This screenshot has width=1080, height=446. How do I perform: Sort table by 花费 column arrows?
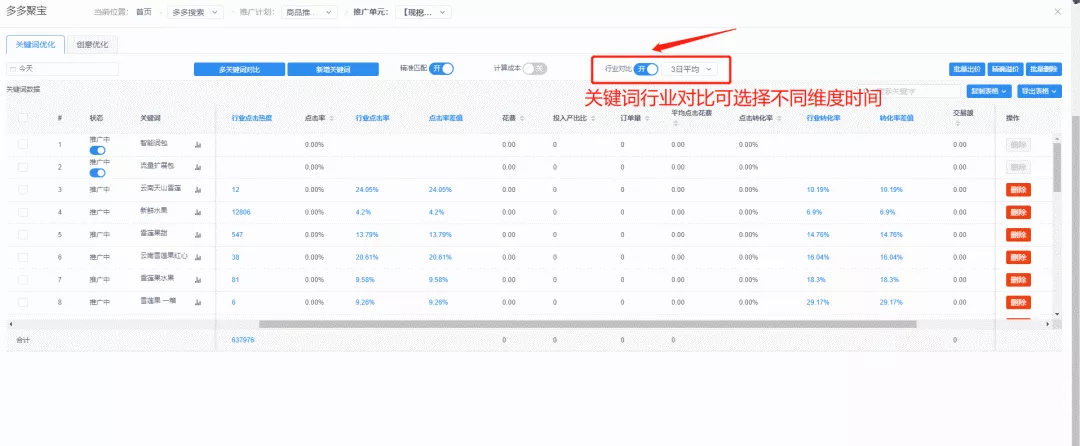click(x=522, y=118)
